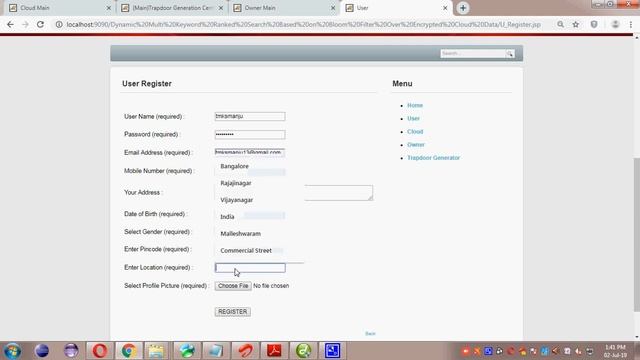Open the red Airtel swirl taskbar icon
This screenshot has width=640, height=360.
[245, 351]
